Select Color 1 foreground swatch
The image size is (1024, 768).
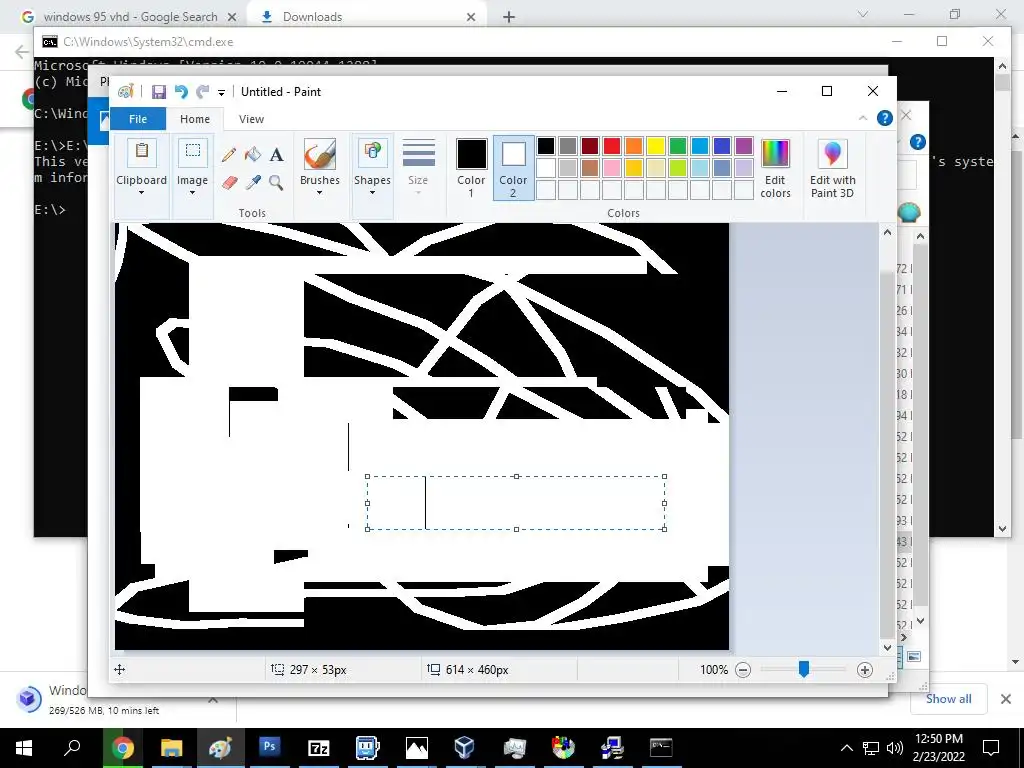point(471,168)
